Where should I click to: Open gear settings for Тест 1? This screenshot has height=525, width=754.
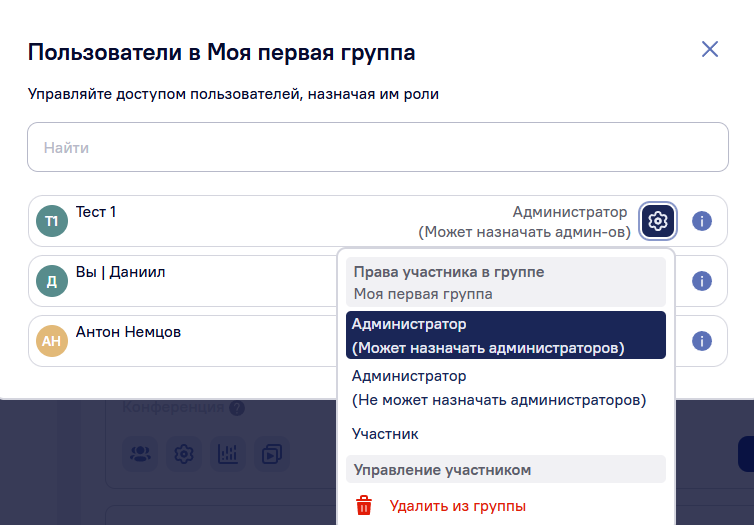(658, 221)
